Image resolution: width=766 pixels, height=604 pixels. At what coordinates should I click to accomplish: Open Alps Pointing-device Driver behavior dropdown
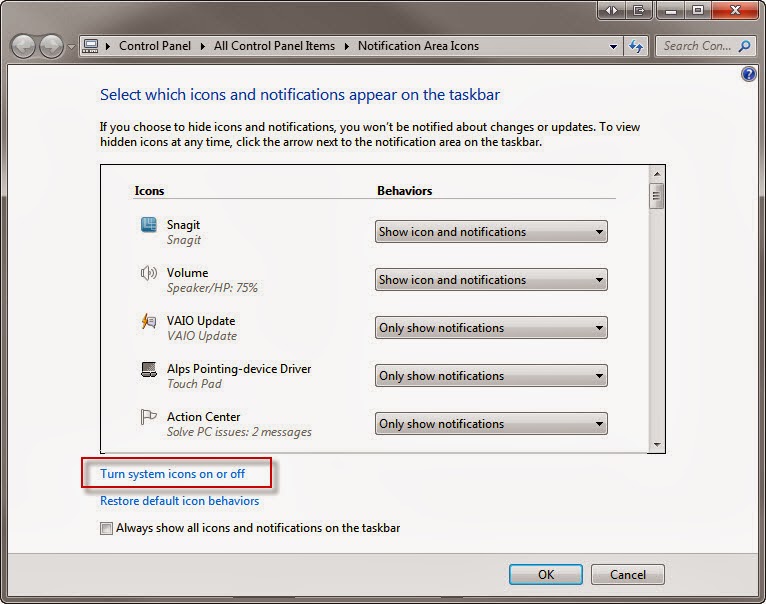click(x=491, y=376)
